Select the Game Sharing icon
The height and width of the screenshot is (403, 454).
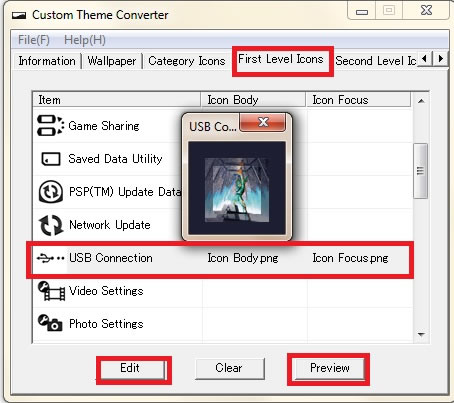coord(50,126)
